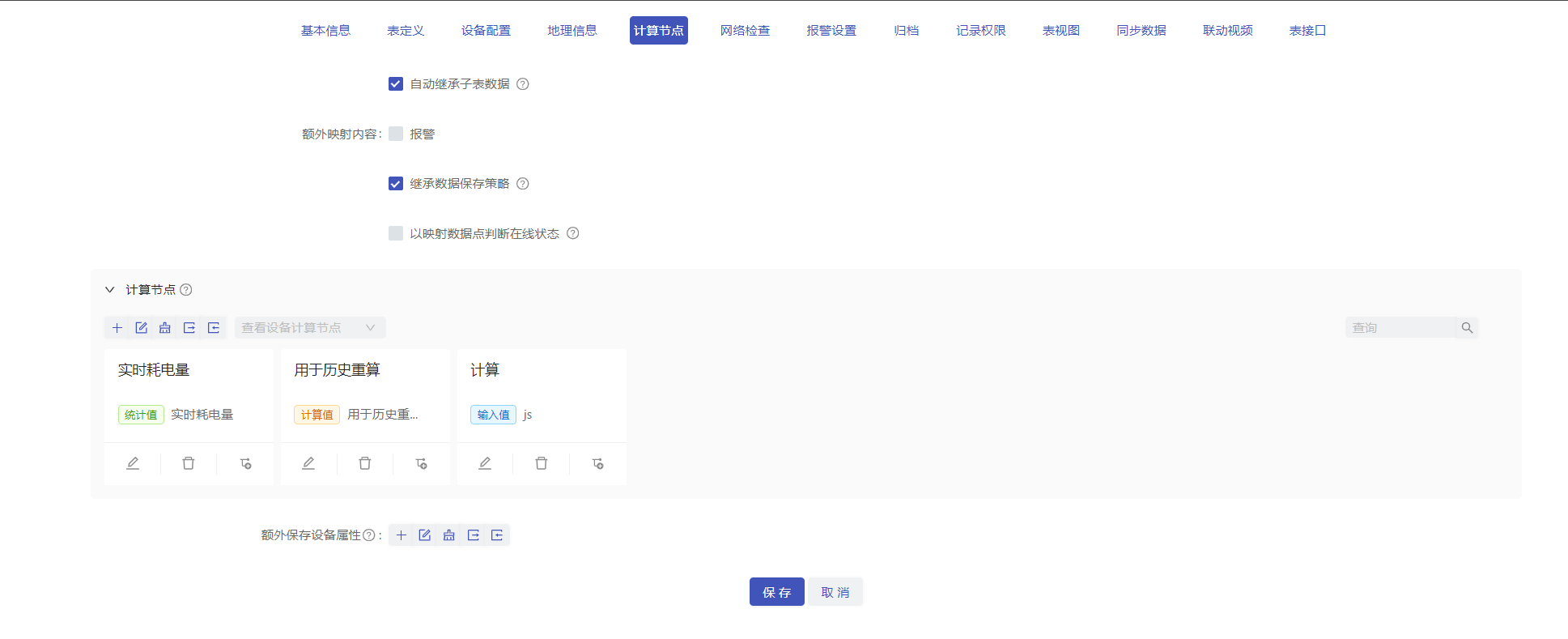Switch to the 基本信息 tab

tap(325, 31)
